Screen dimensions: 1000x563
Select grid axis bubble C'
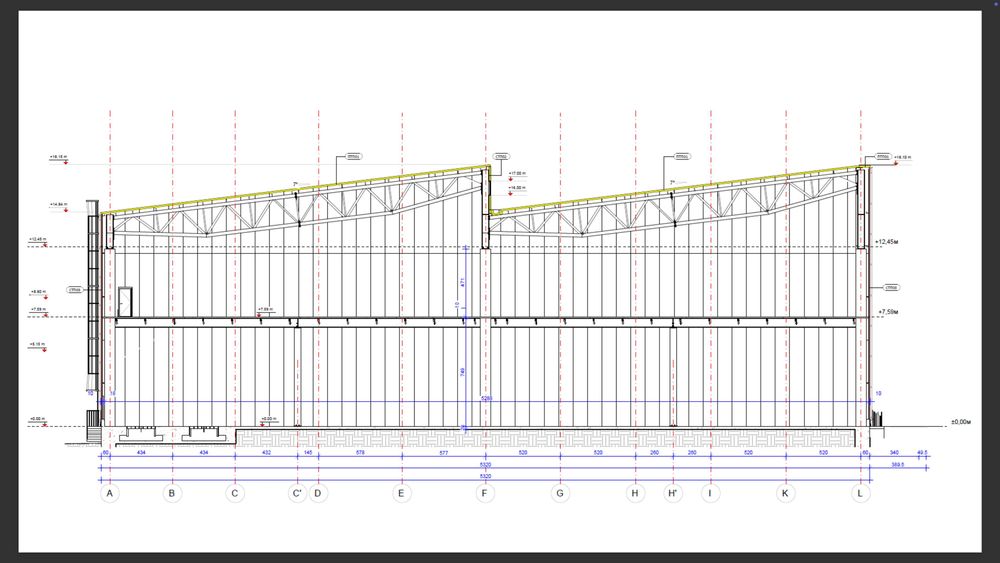point(297,493)
